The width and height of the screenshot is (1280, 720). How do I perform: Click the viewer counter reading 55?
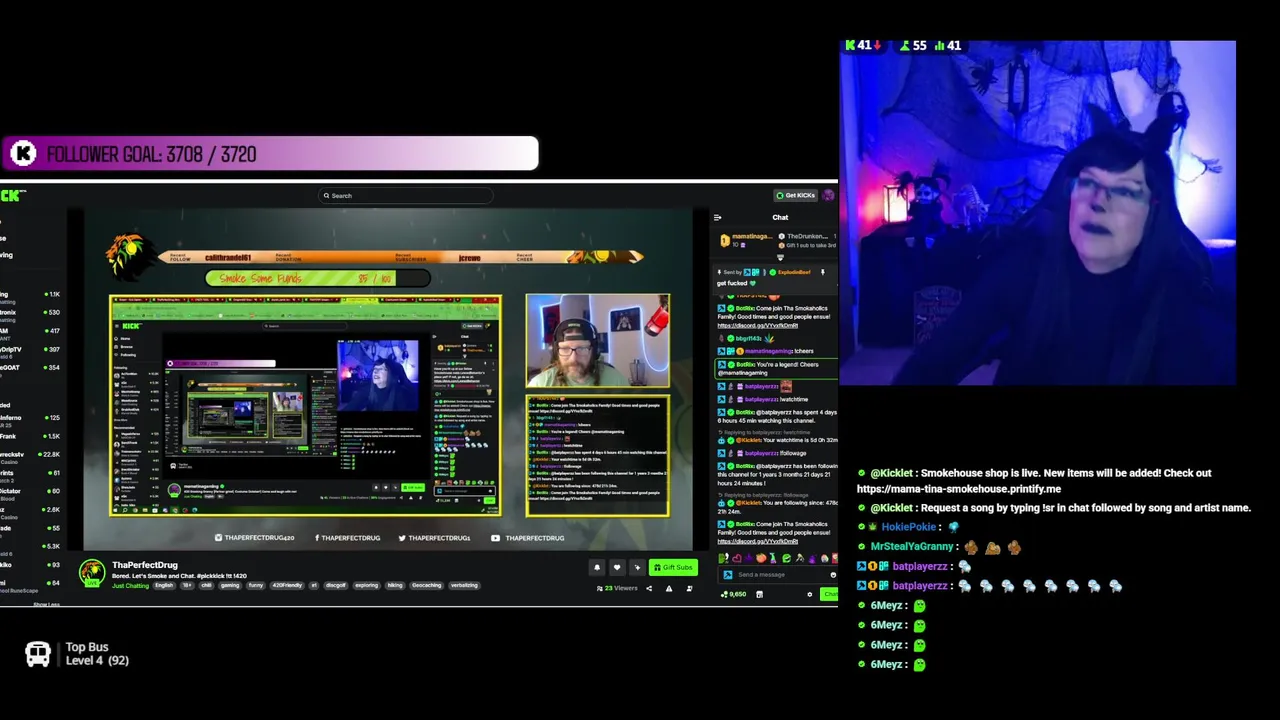[x=911, y=45]
